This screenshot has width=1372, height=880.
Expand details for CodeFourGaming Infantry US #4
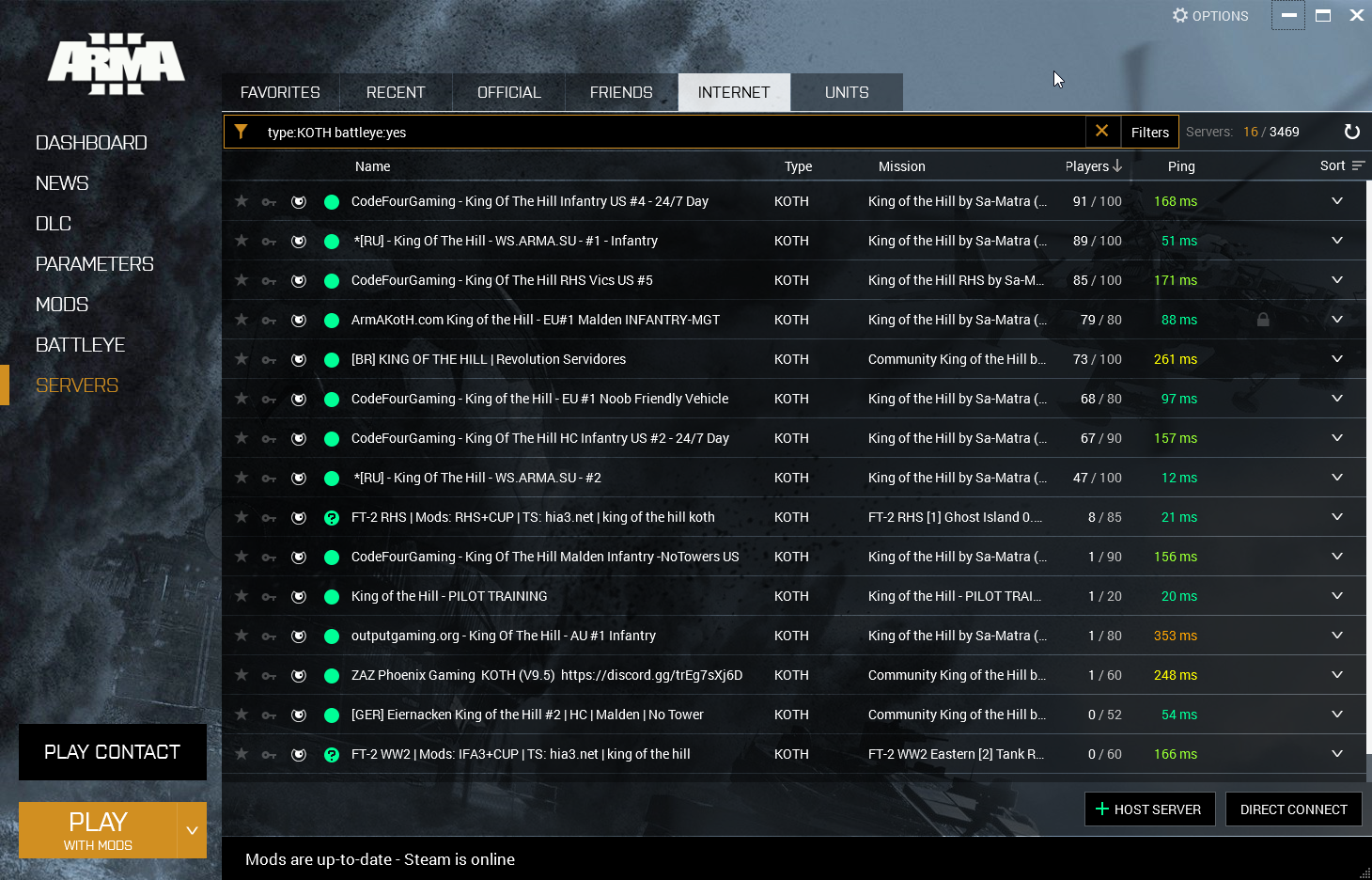pos(1337,201)
